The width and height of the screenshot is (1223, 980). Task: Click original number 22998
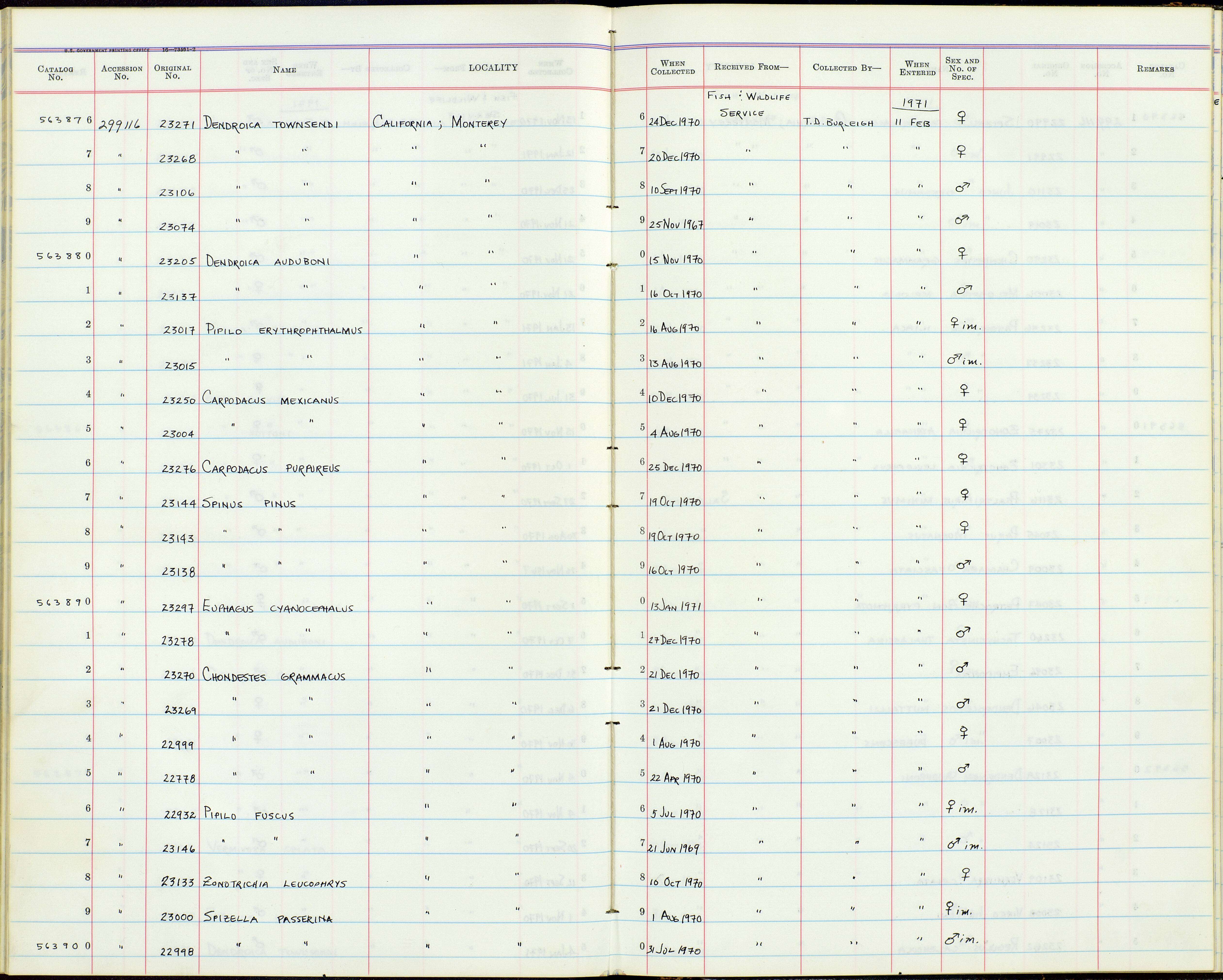[178, 952]
